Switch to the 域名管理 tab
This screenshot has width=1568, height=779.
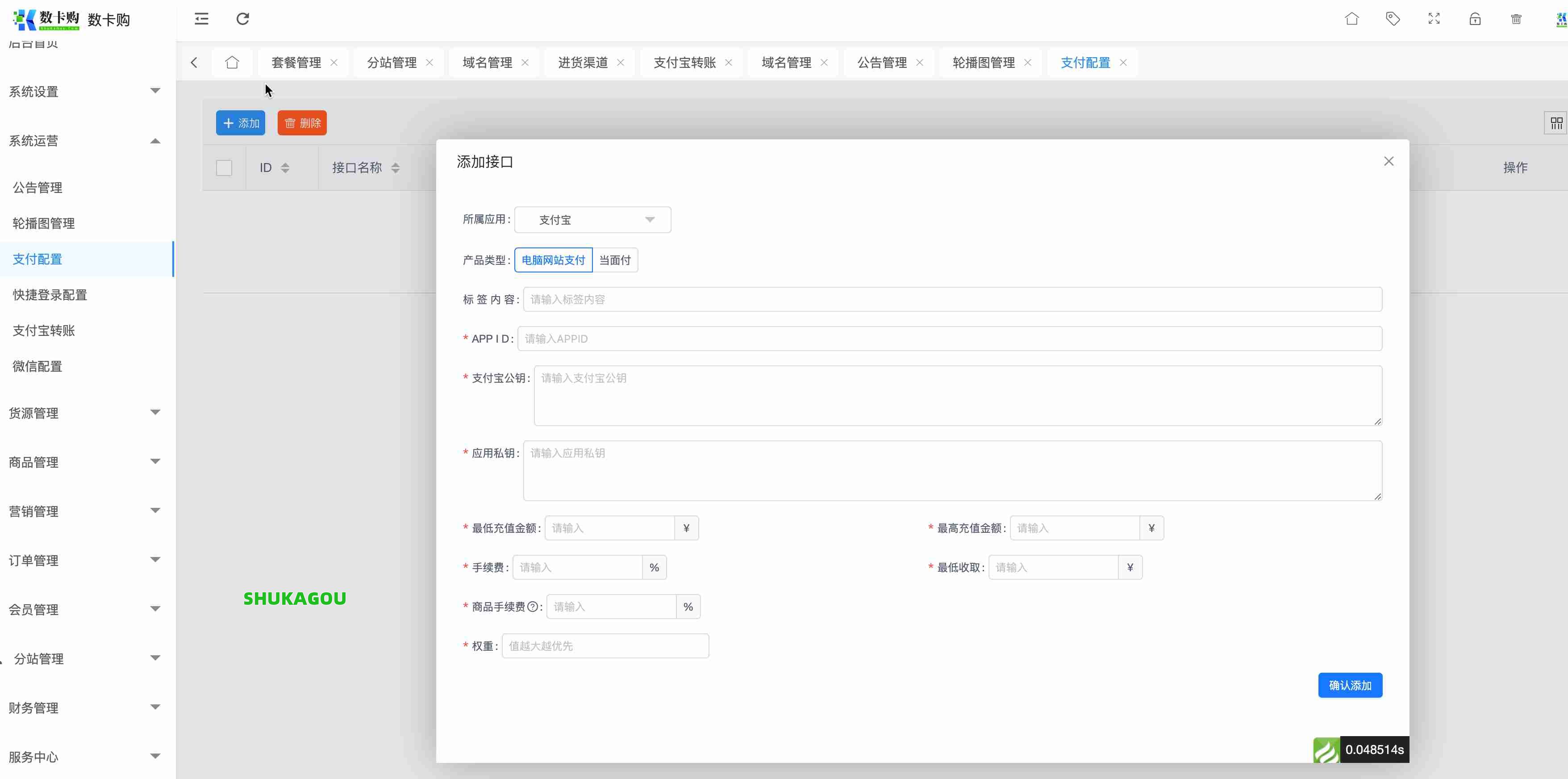pos(487,62)
